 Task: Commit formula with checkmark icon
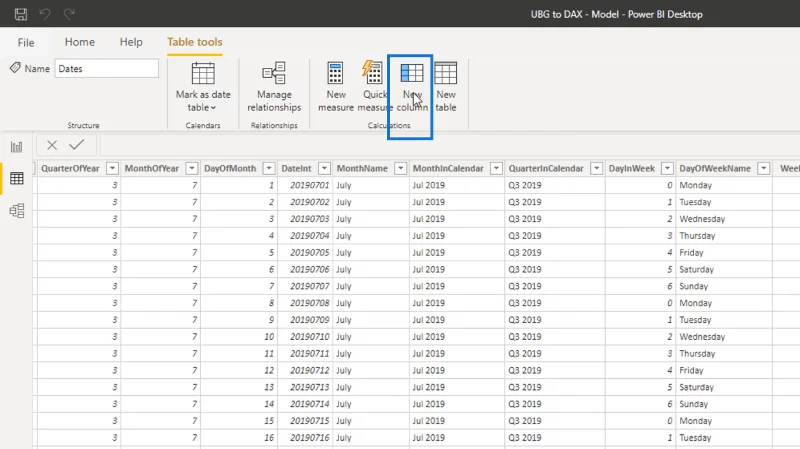77,145
